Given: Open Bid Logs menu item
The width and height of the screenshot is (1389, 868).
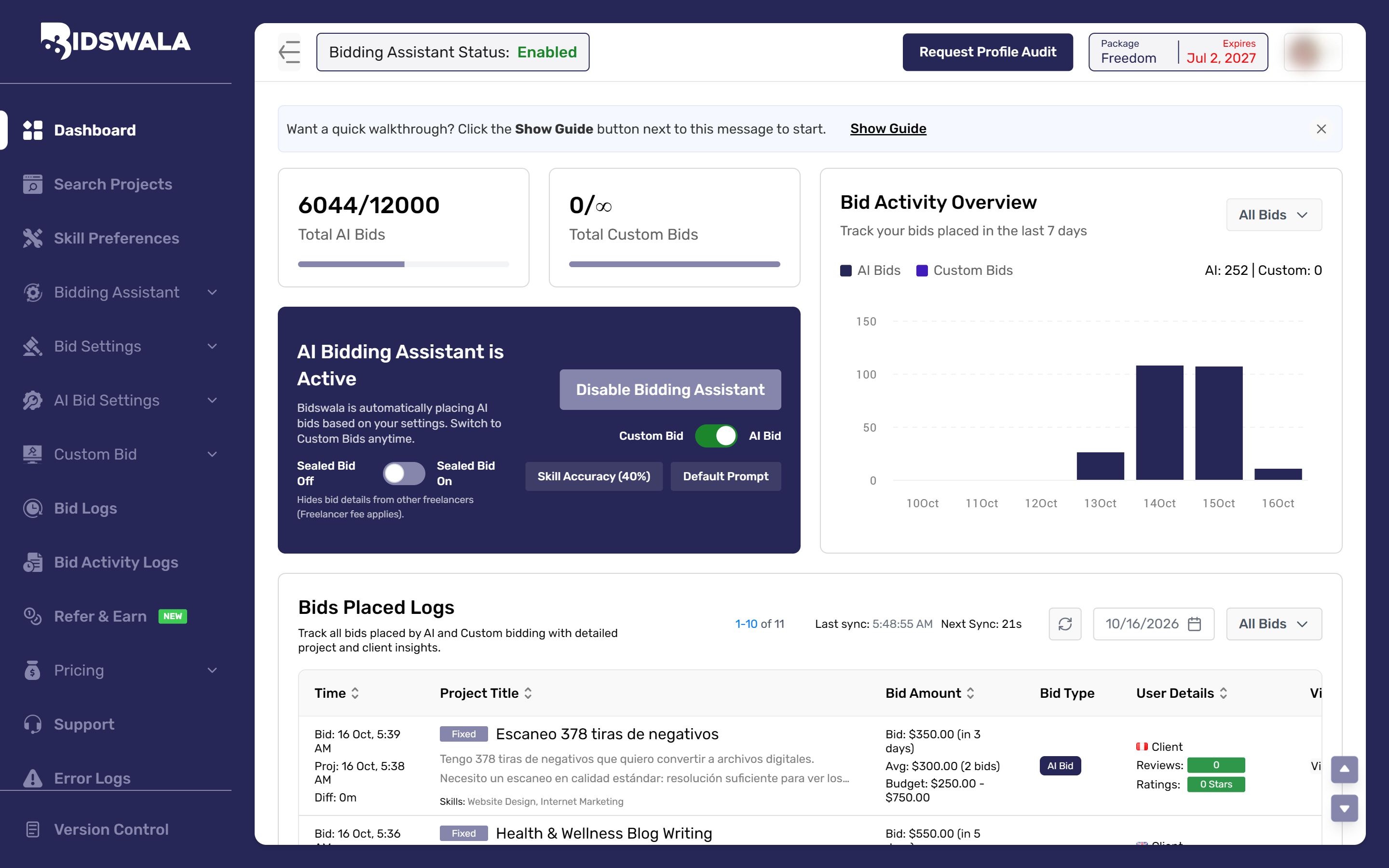Looking at the screenshot, I should click(85, 508).
